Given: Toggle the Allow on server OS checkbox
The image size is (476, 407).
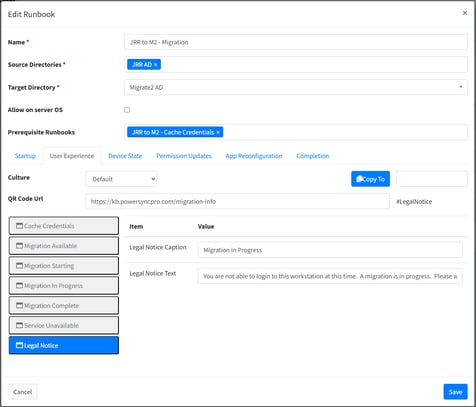Looking at the screenshot, I should tap(127, 110).
